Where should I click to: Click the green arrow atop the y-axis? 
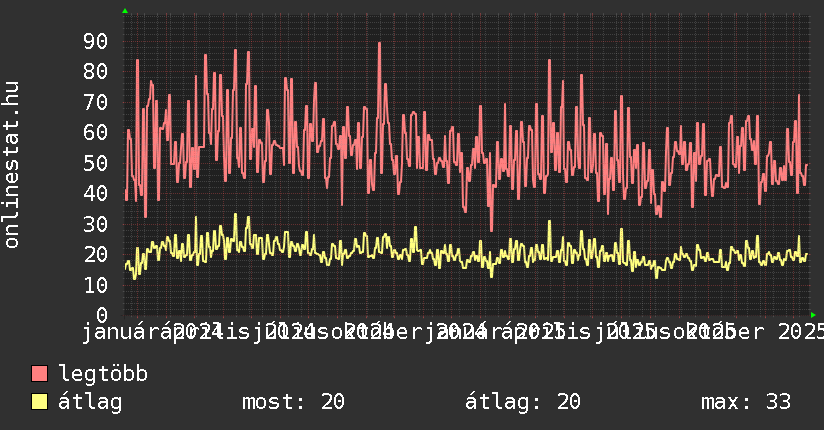(125, 11)
